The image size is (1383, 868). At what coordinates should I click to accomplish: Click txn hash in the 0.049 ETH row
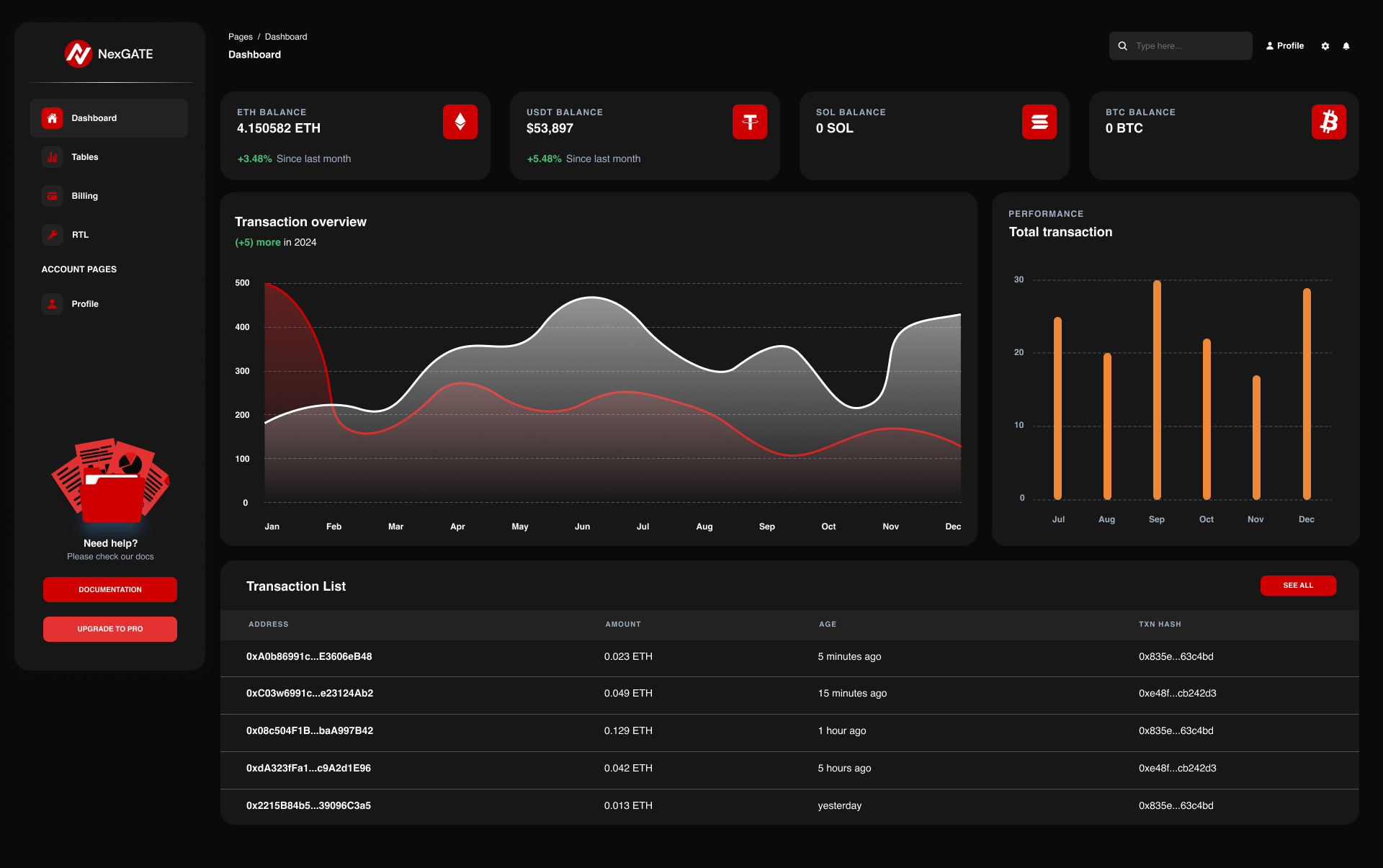[x=1178, y=693]
